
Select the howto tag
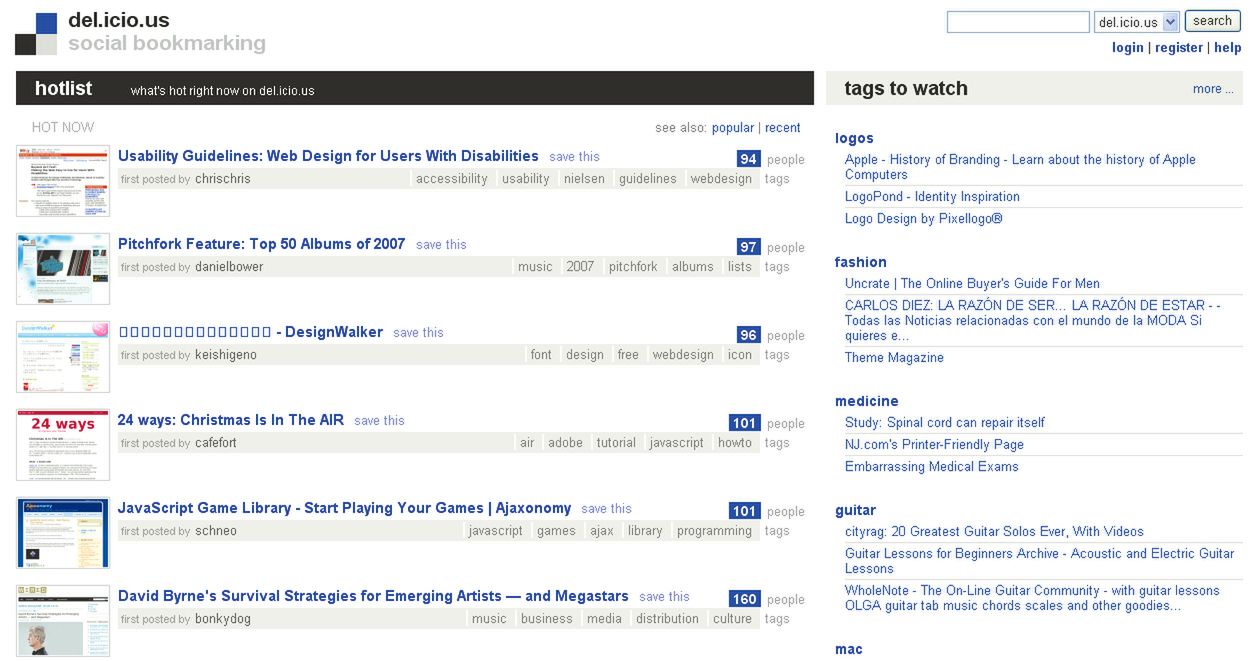coord(735,443)
